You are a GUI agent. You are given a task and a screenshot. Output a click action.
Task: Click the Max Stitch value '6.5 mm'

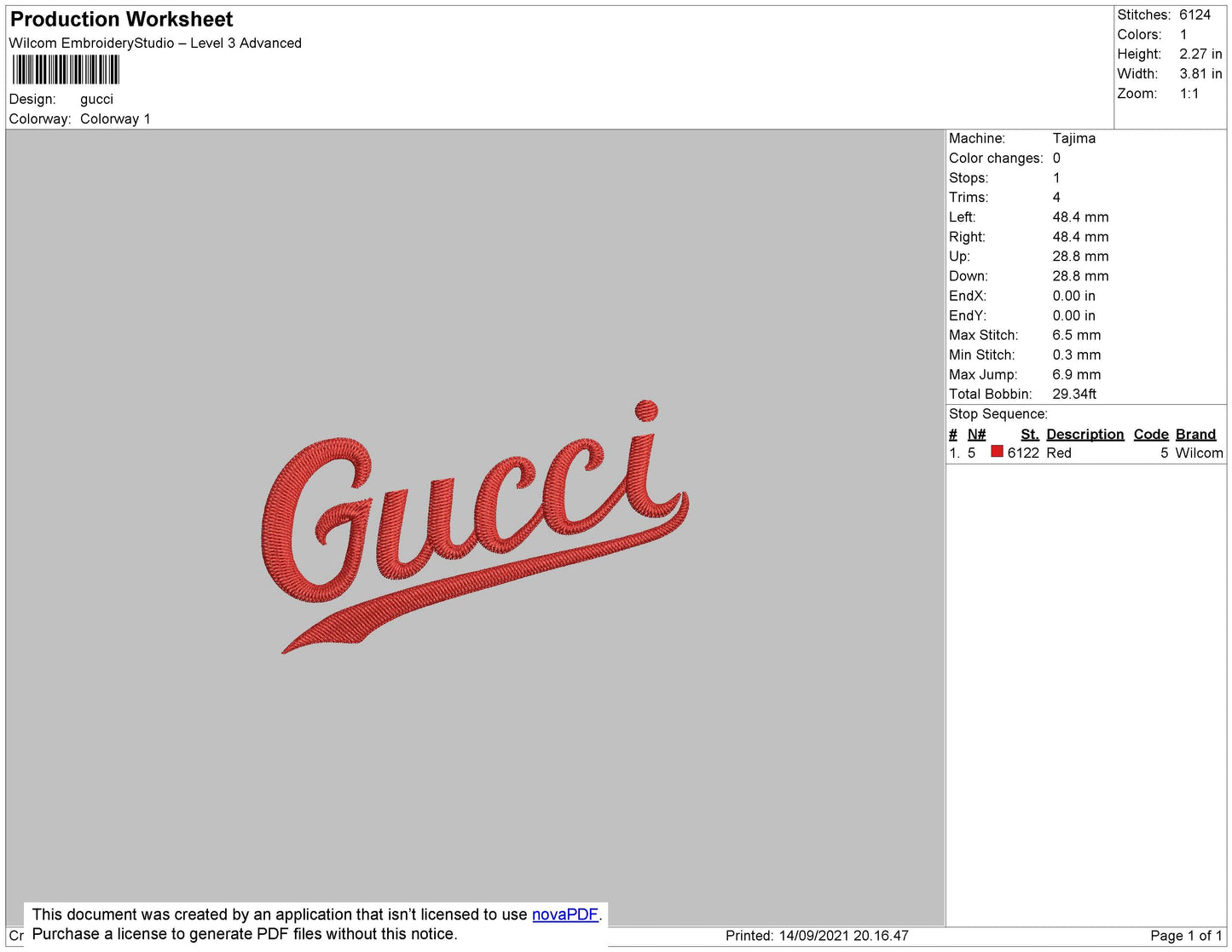1076,335
